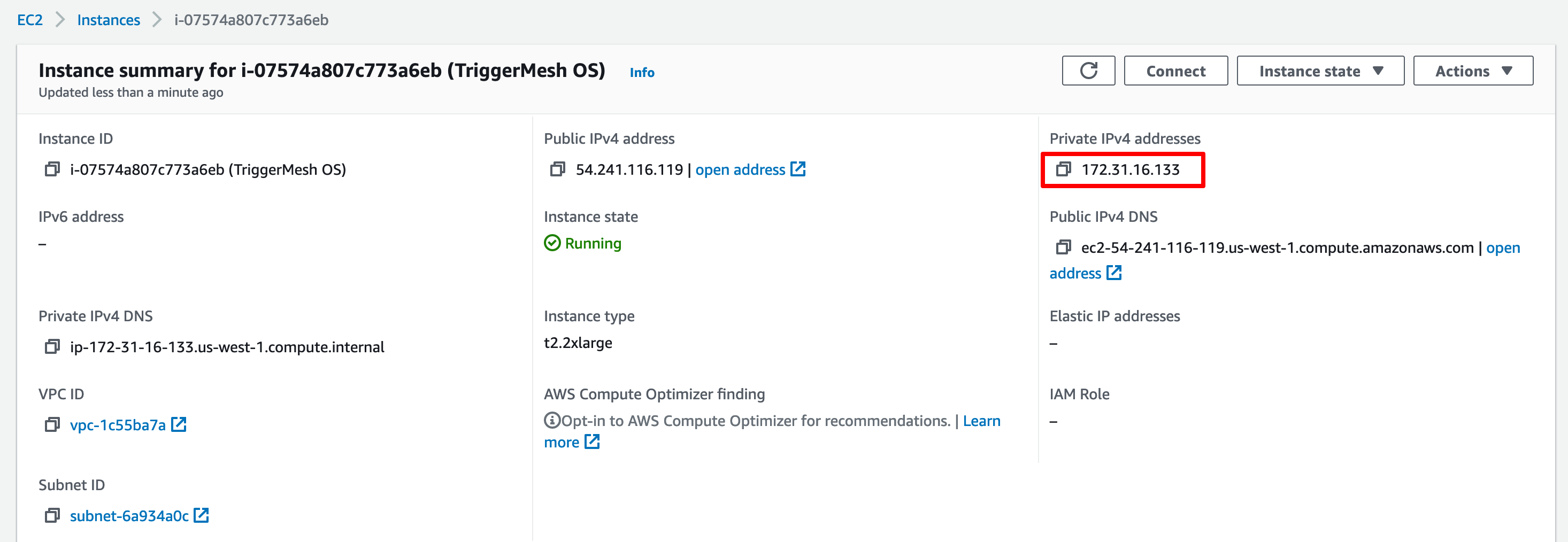Click the 54.241.116.119 address text

click(629, 169)
